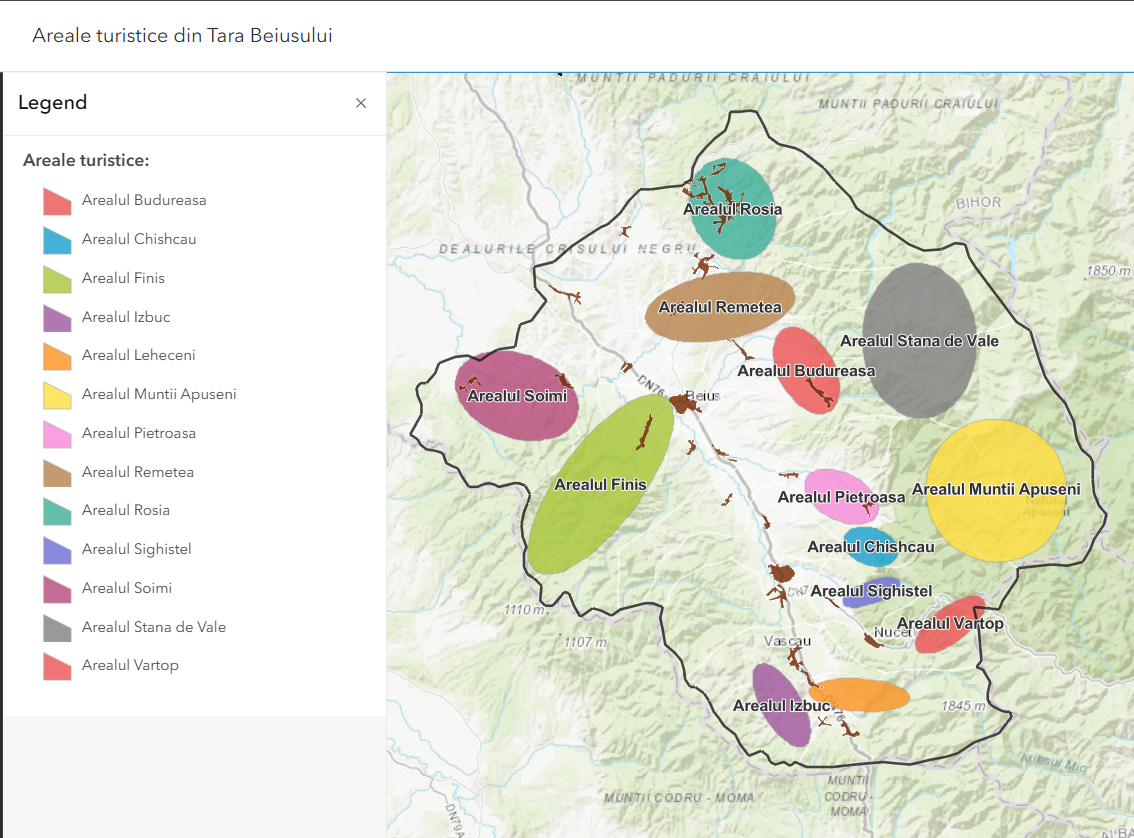Screen dimensions: 1134x838
Task: Close the Legend panel
Action: 361,103
